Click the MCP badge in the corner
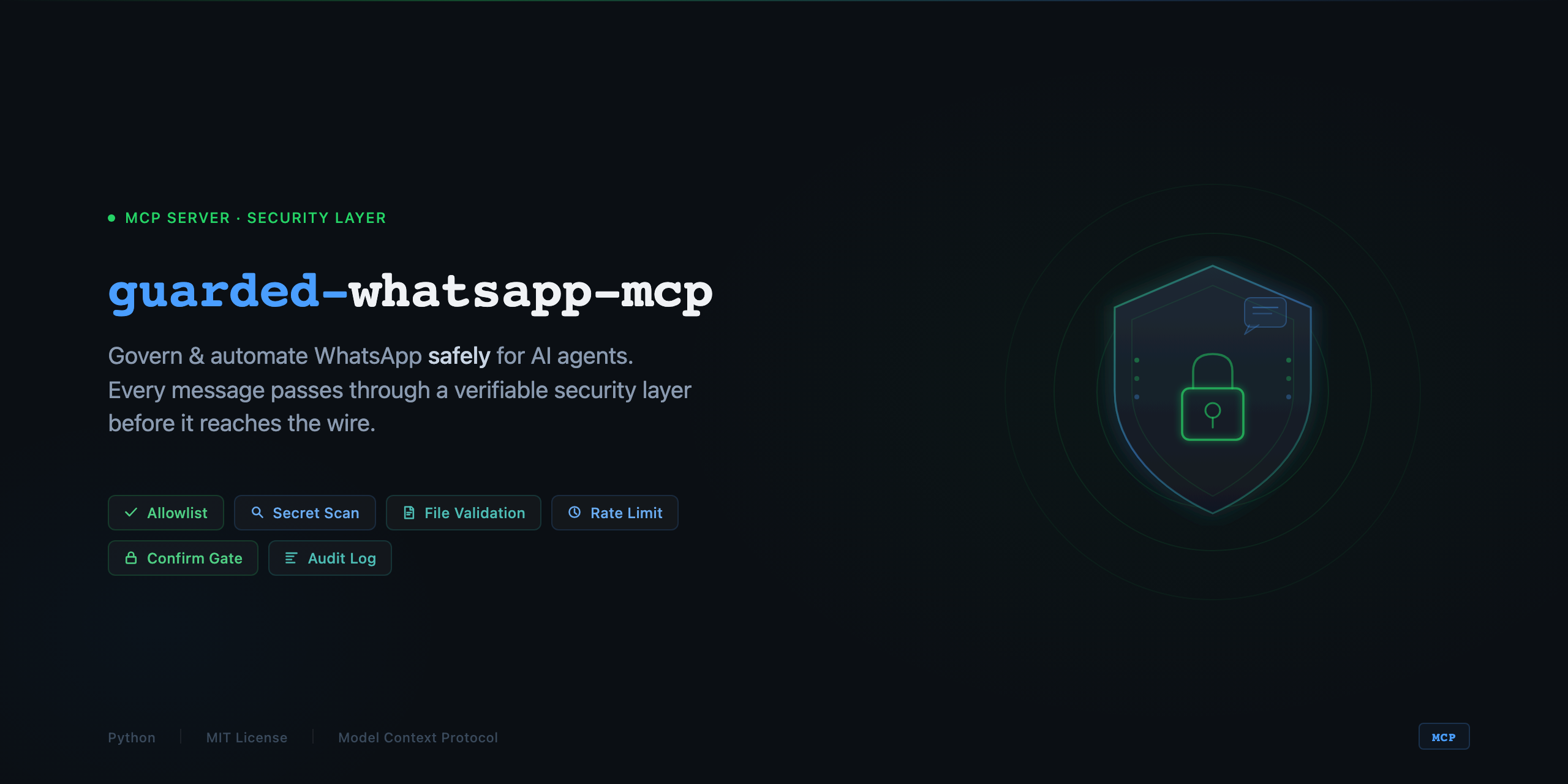The width and height of the screenshot is (1568, 784). click(1444, 737)
